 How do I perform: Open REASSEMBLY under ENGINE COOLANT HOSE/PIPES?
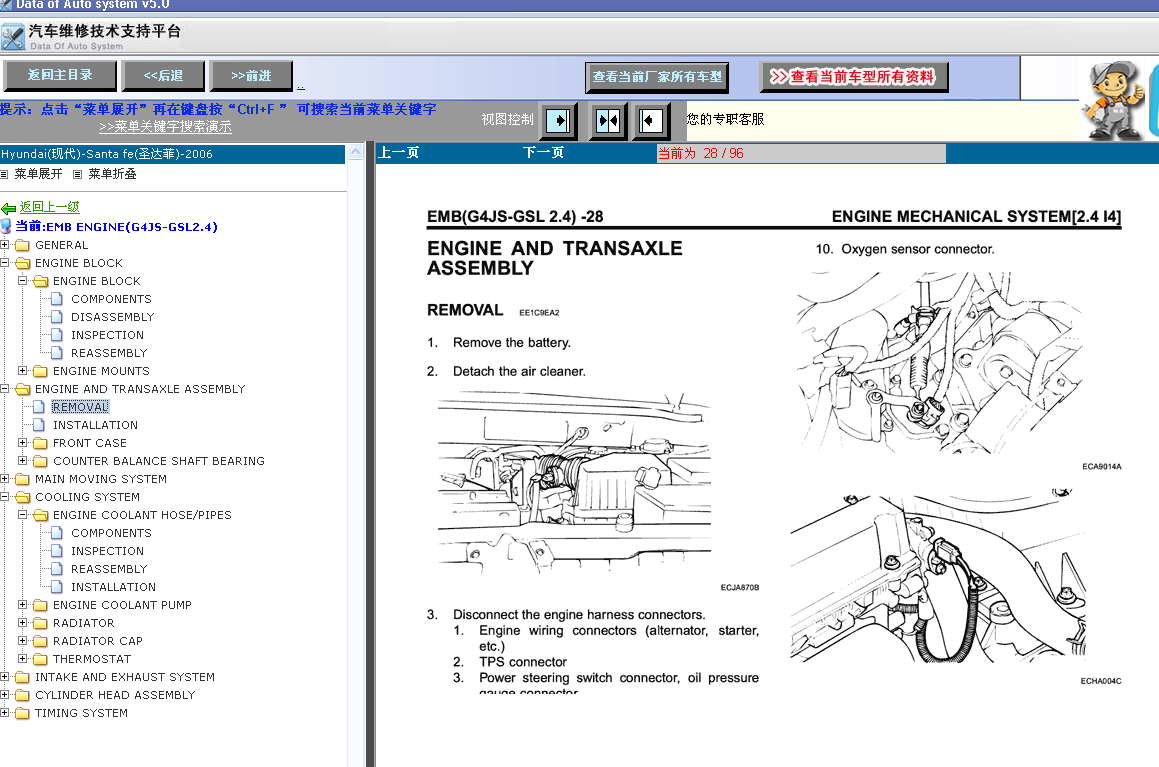pos(109,569)
